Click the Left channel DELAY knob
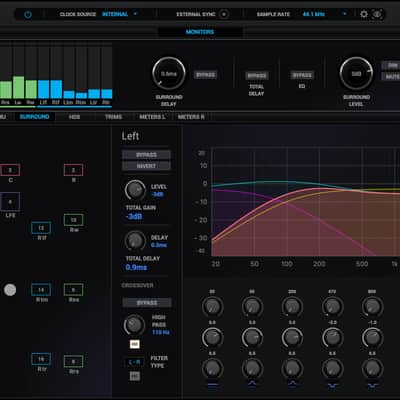400x400 pixels. 135,240
